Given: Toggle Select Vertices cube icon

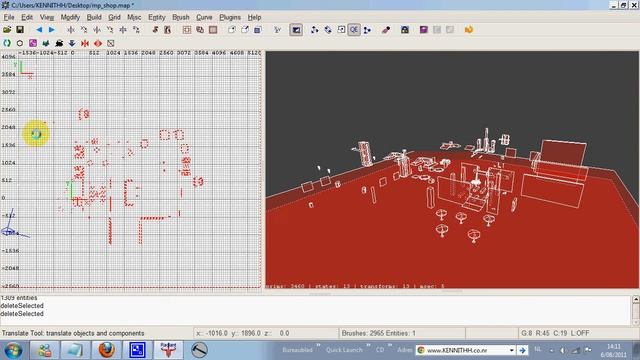Looking at the screenshot, I should pyautogui.click(x=232, y=30).
